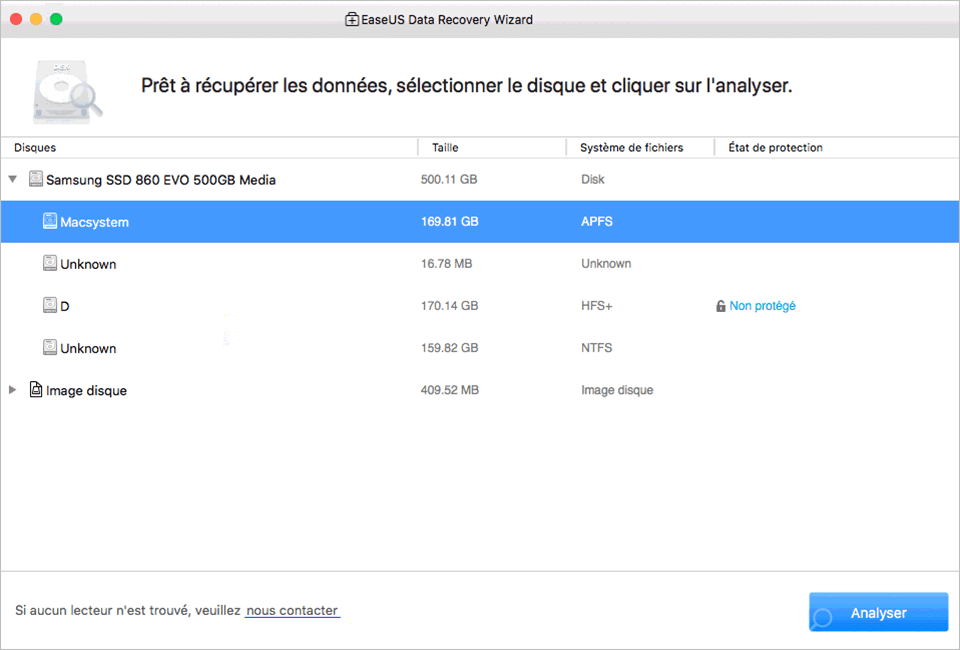Sort by État de protection header
960x650 pixels.
pyautogui.click(x=775, y=148)
